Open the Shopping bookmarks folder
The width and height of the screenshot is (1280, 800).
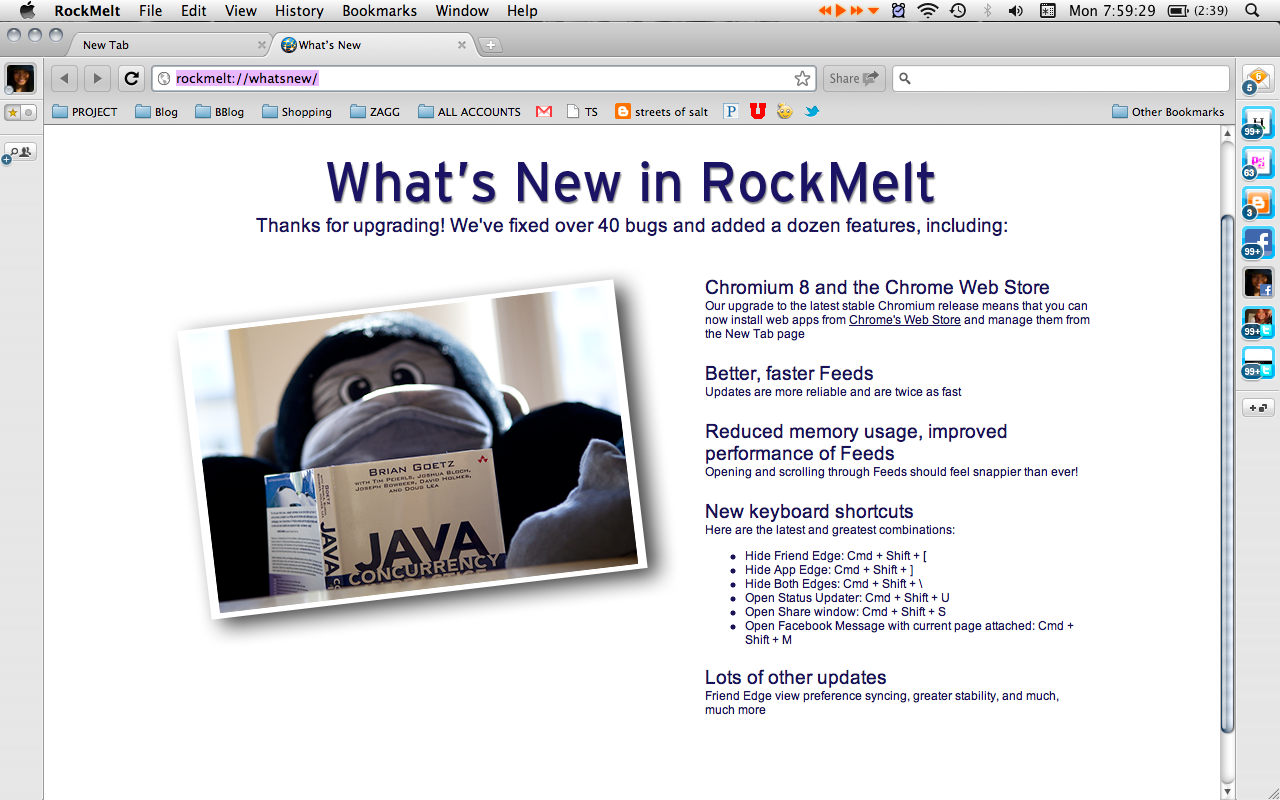click(x=297, y=112)
